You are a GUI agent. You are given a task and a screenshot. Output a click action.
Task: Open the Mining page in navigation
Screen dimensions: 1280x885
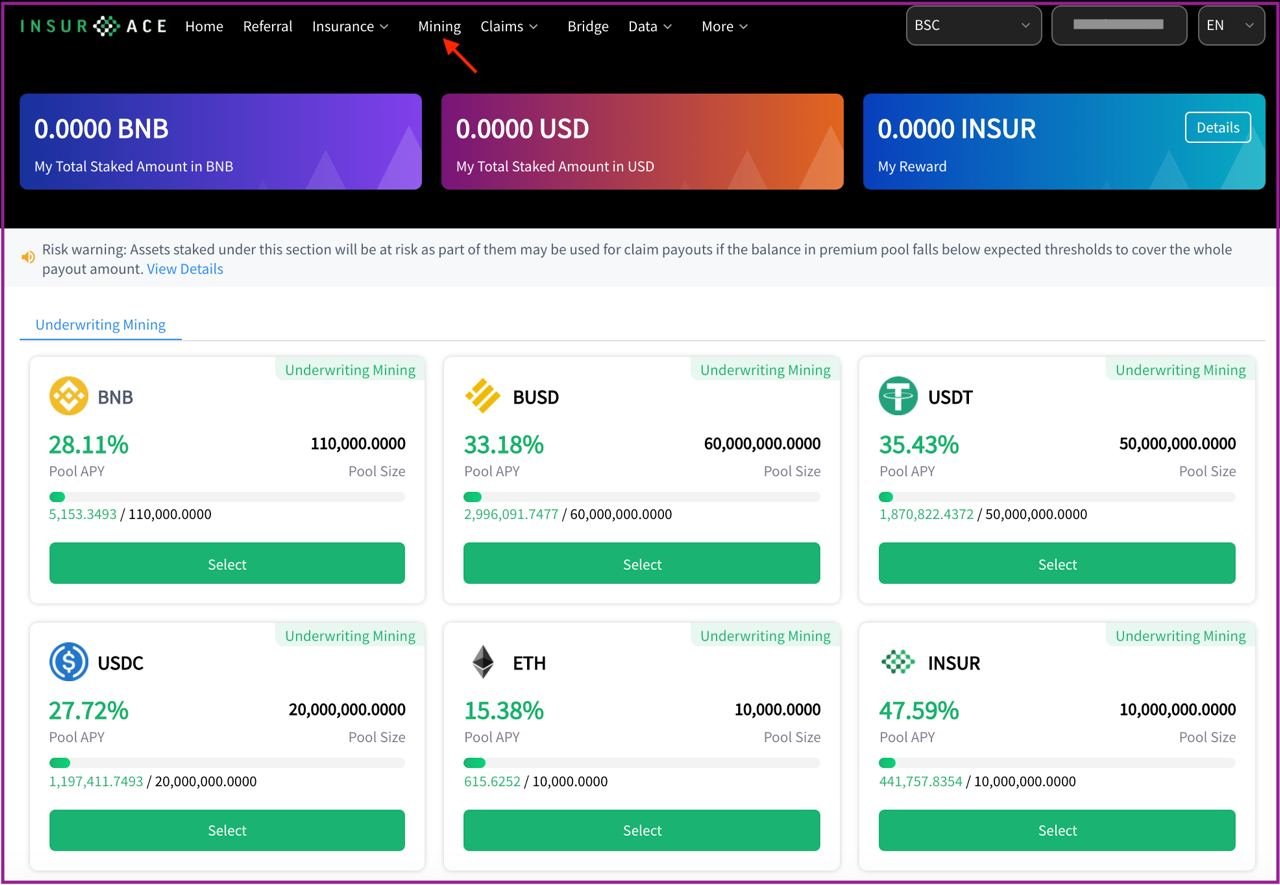tap(439, 27)
